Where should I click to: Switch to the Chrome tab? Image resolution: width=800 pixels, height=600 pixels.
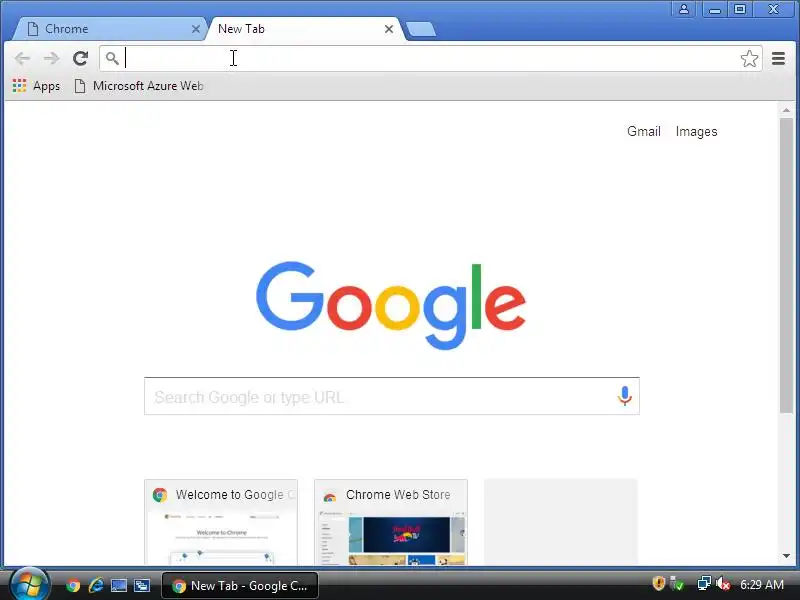pyautogui.click(x=109, y=29)
